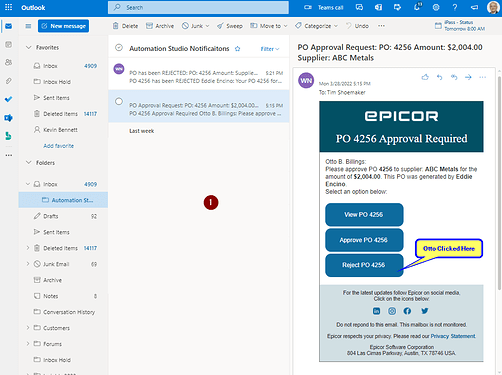Click the Archive toolbar item

(x=160, y=26)
